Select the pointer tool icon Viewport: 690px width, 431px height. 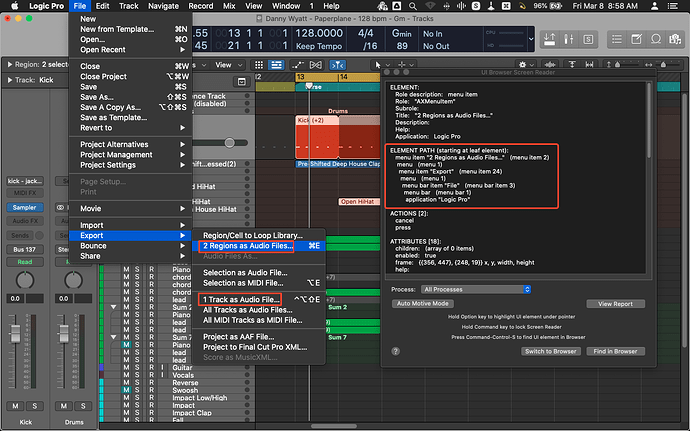378,65
